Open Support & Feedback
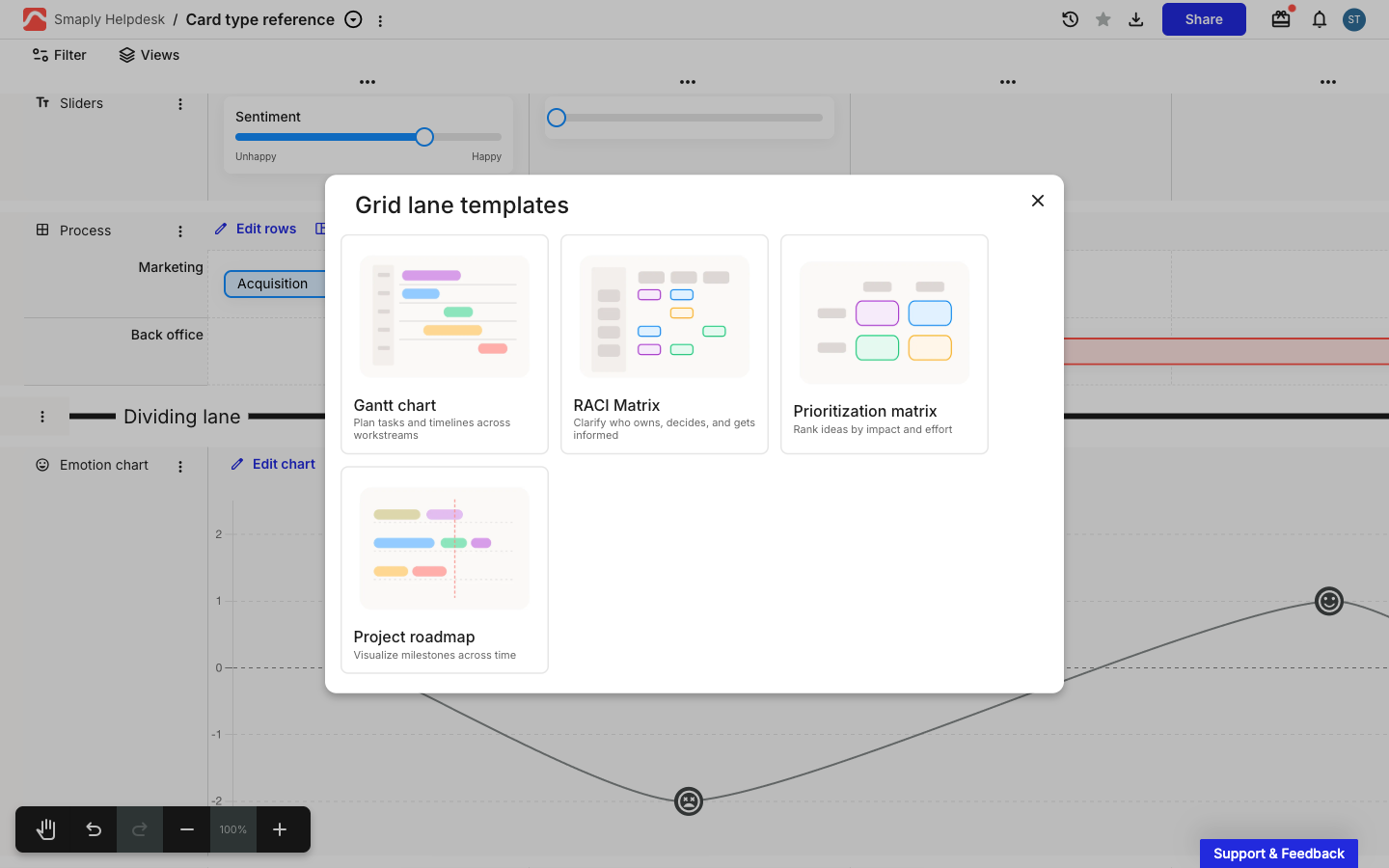Screen dimensions: 1389x868 tap(1279, 854)
